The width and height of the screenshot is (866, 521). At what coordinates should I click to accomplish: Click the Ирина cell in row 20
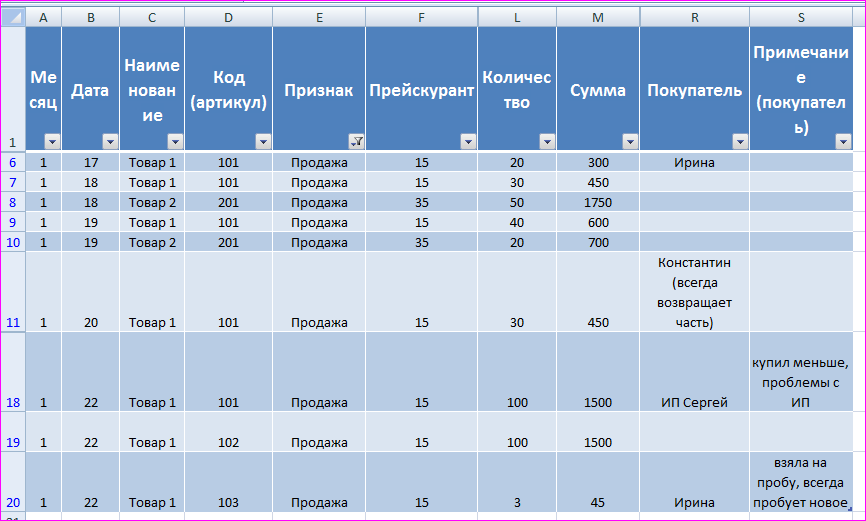coord(695,482)
